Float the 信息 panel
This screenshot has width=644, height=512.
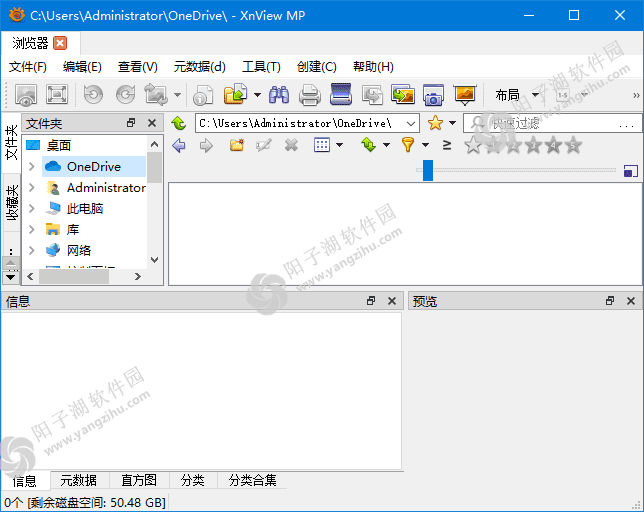(371, 301)
